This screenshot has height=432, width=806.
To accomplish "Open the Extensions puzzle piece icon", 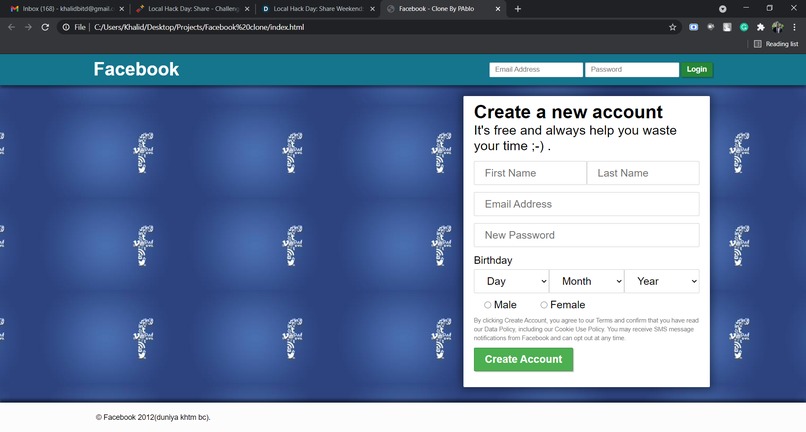I will coord(761,27).
